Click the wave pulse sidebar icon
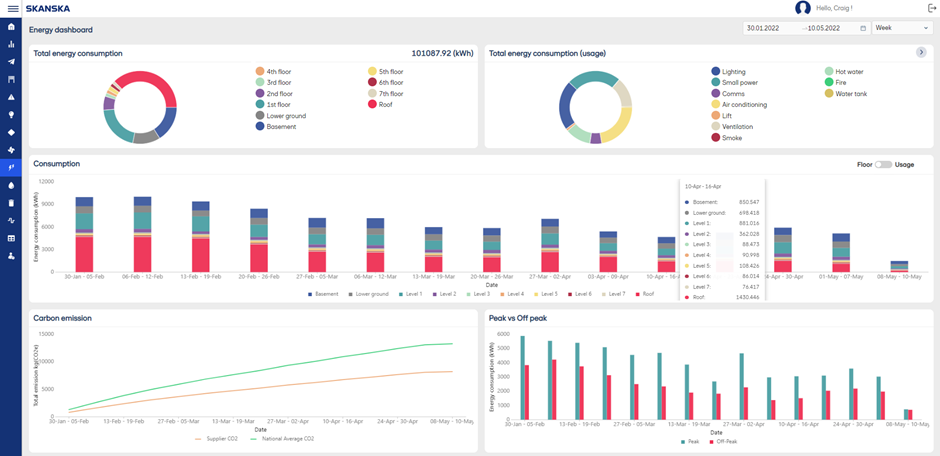Image resolution: width=940 pixels, height=456 pixels. point(11,221)
